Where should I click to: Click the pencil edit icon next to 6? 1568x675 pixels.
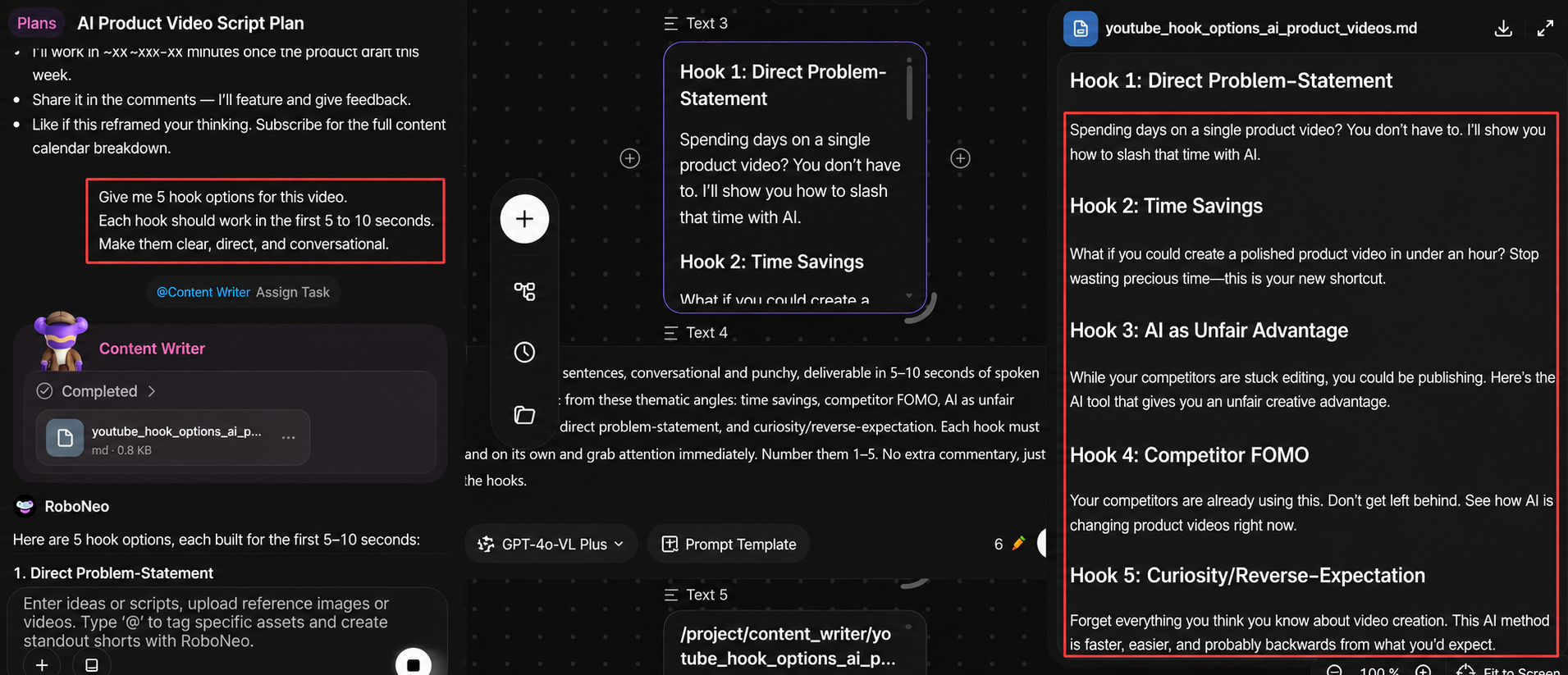tap(1018, 544)
